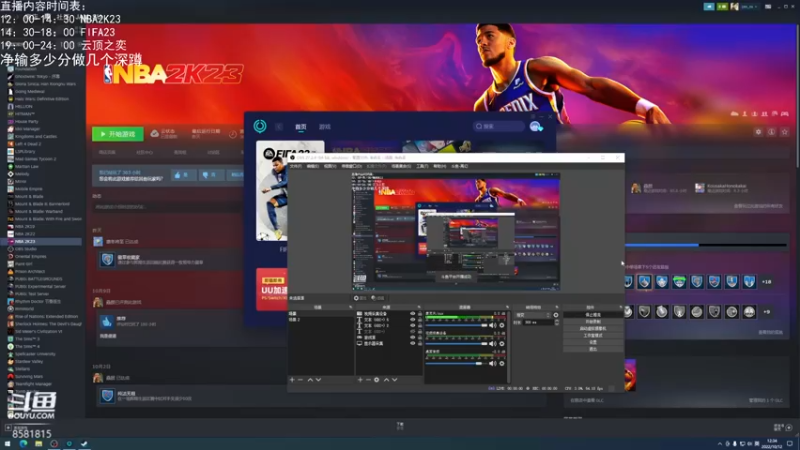
Task: Mute the third audio mixer channel
Action: tap(493, 363)
